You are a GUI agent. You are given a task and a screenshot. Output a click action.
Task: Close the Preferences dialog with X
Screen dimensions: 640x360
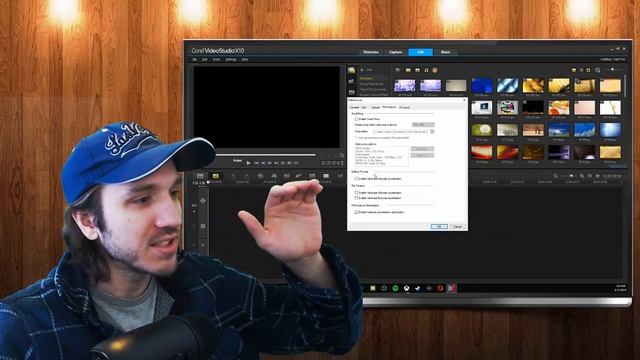click(464, 100)
